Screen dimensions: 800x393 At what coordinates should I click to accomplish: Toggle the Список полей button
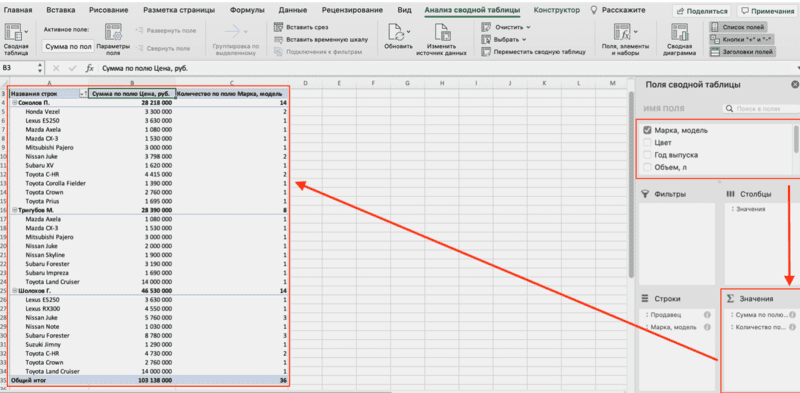(737, 28)
